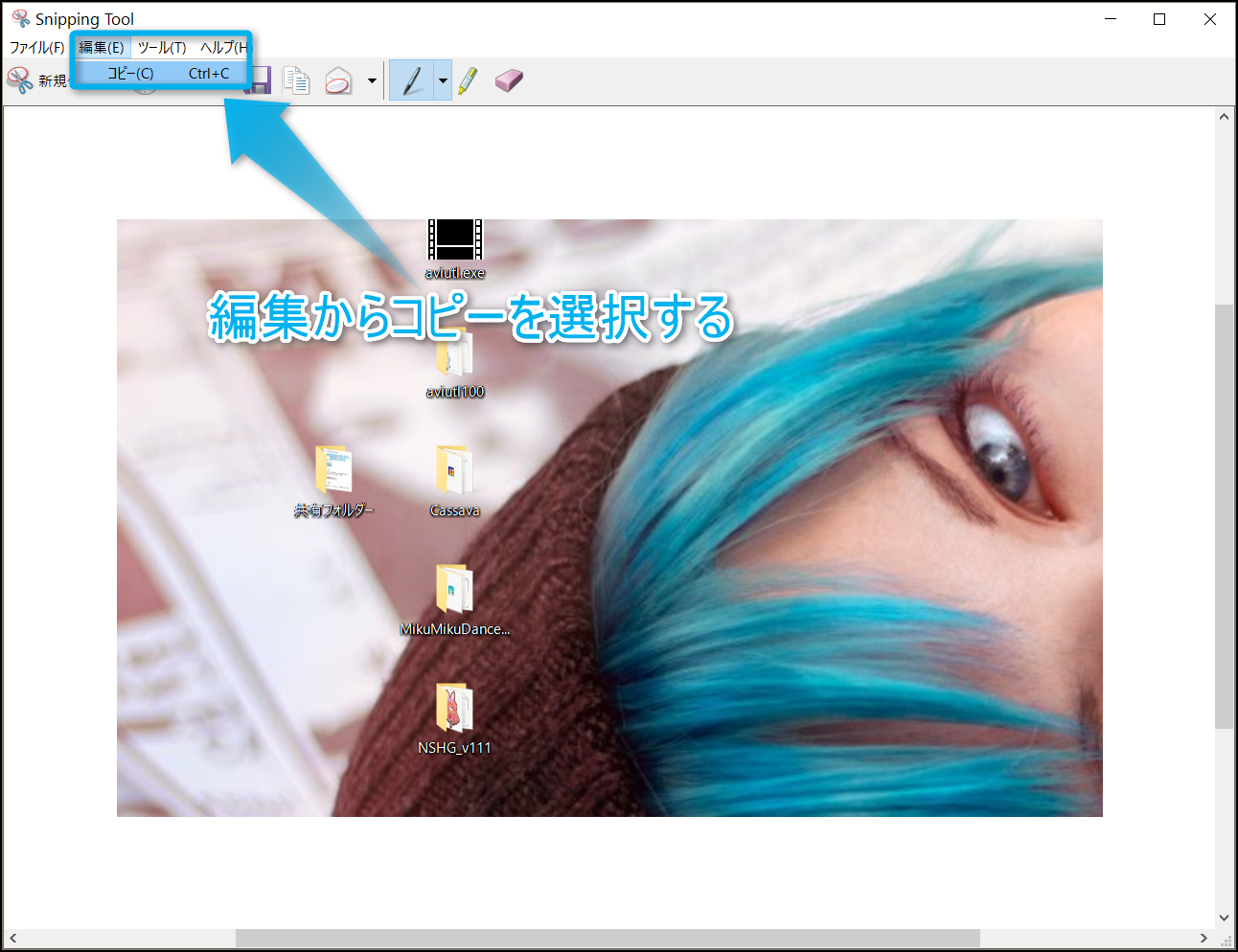Select the pink Eraser tool
Viewport: 1238px width, 952px height.
tap(509, 81)
